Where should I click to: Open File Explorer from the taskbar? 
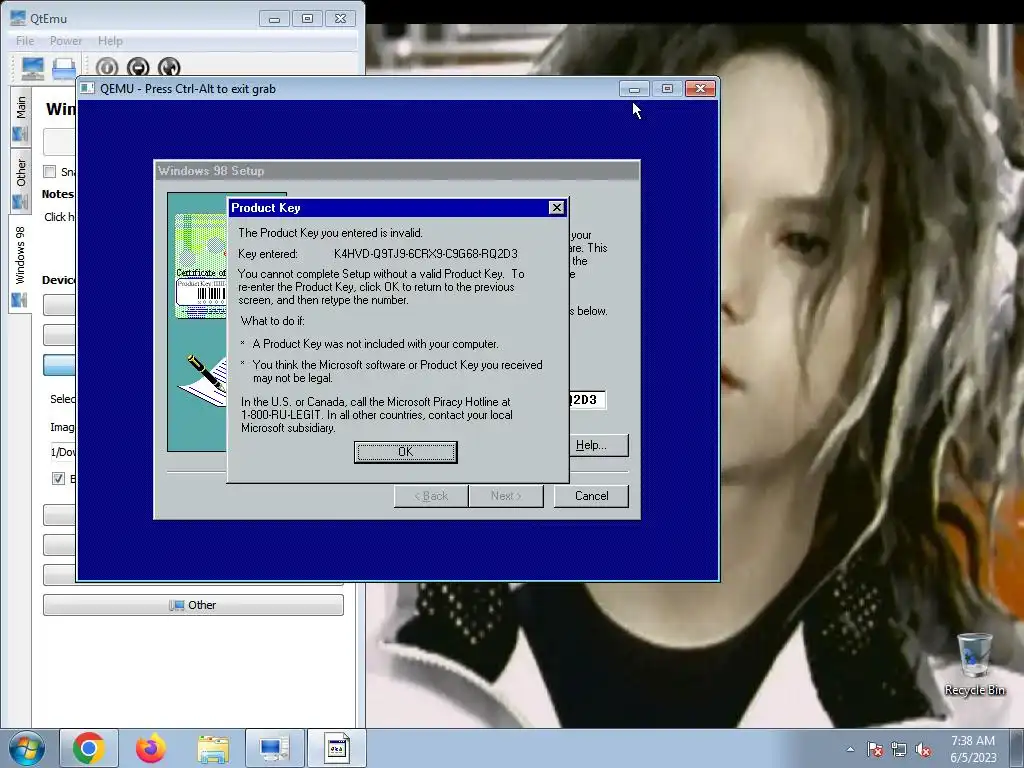[x=213, y=748]
